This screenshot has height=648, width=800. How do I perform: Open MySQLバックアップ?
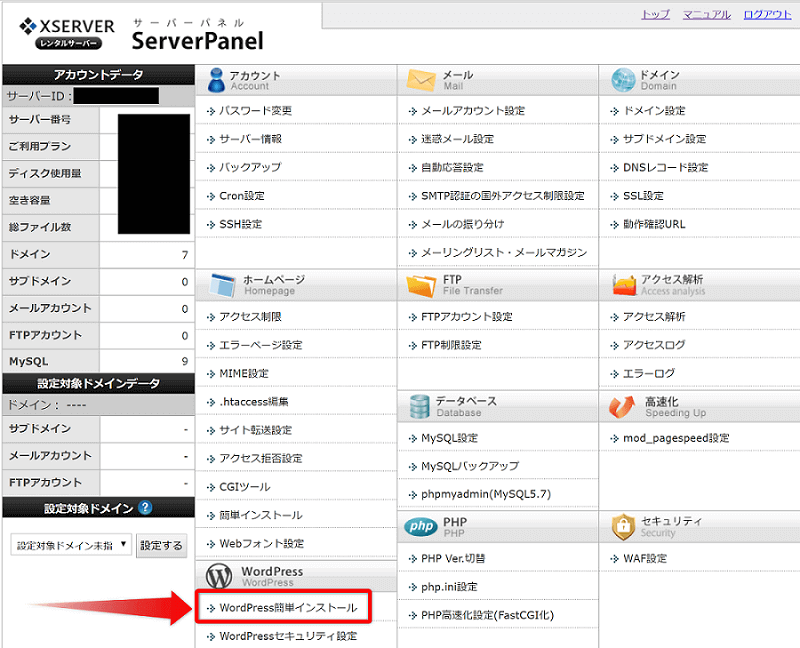[470, 466]
